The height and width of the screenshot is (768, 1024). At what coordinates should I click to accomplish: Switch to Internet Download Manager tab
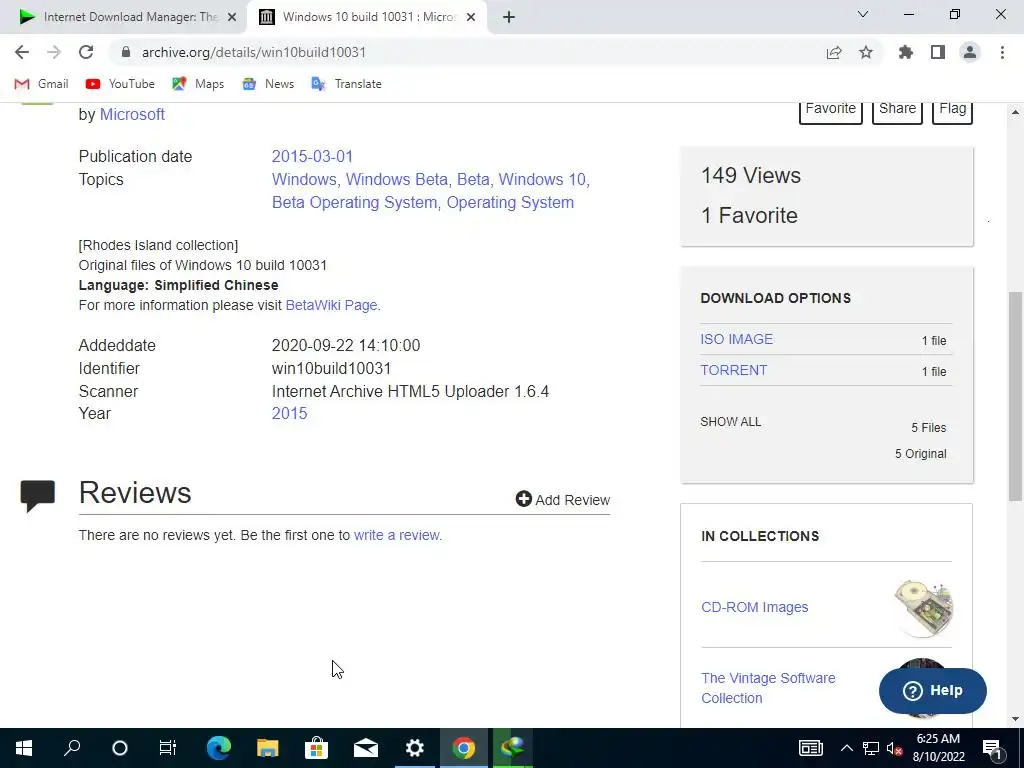click(x=123, y=17)
